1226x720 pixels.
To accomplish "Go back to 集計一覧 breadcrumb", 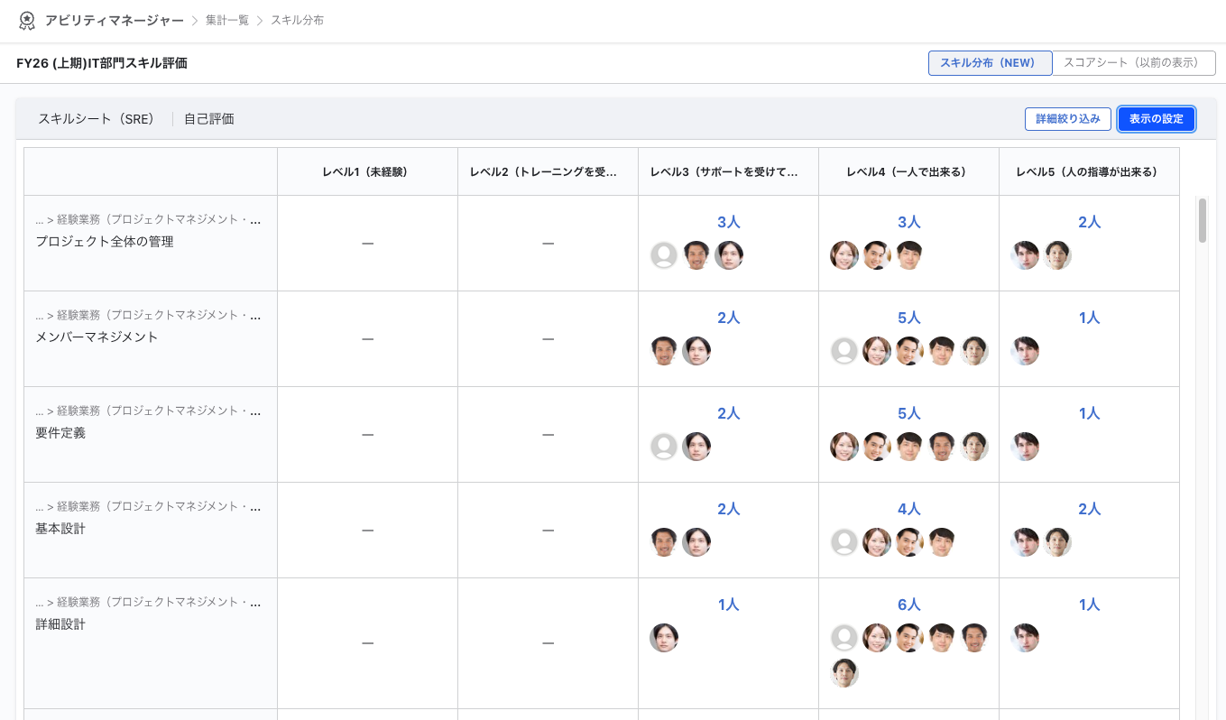I will point(227,20).
